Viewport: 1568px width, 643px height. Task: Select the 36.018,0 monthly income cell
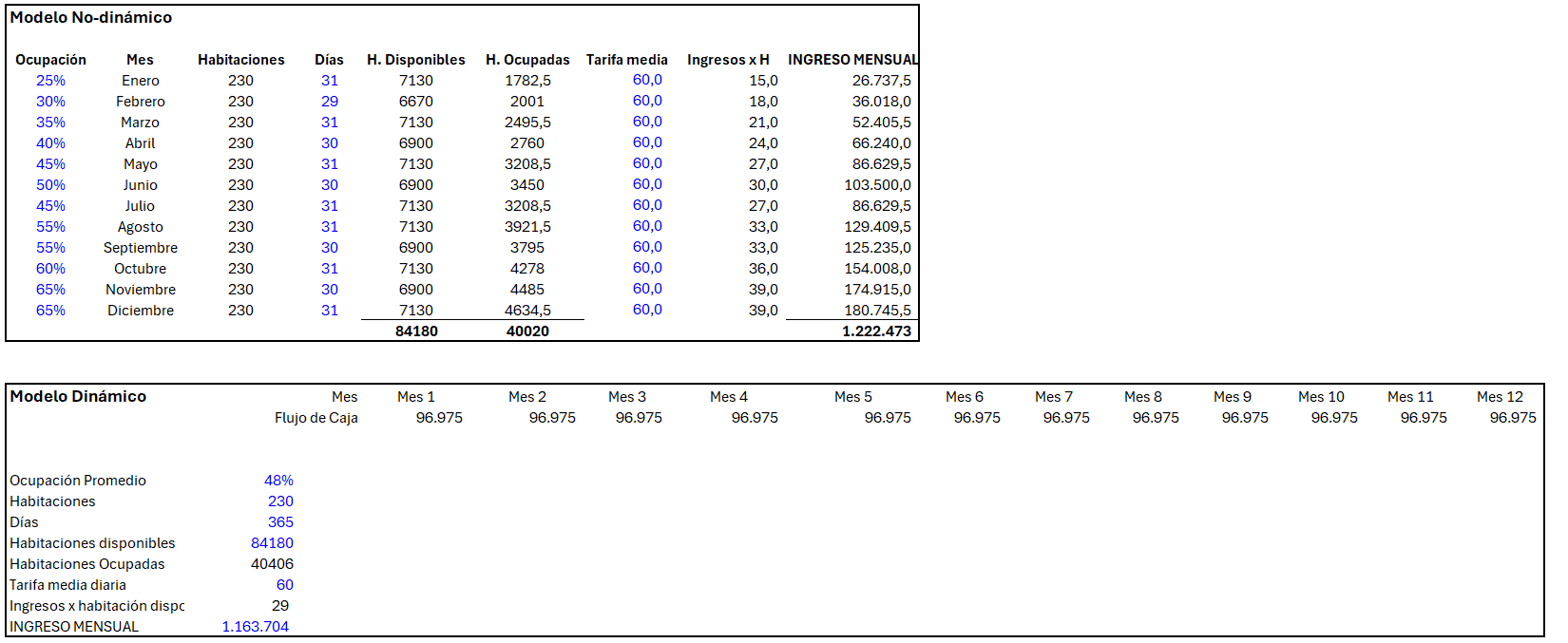[x=881, y=102]
